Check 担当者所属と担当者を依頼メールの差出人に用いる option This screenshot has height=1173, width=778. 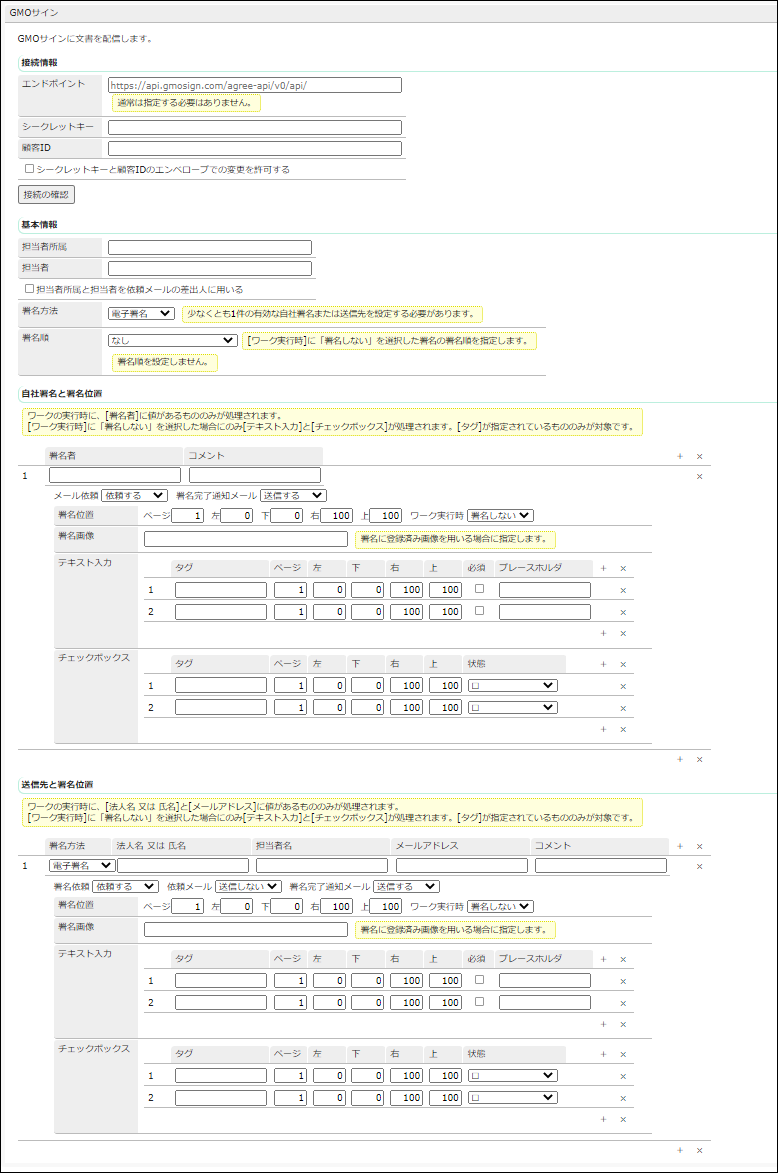tap(30, 289)
